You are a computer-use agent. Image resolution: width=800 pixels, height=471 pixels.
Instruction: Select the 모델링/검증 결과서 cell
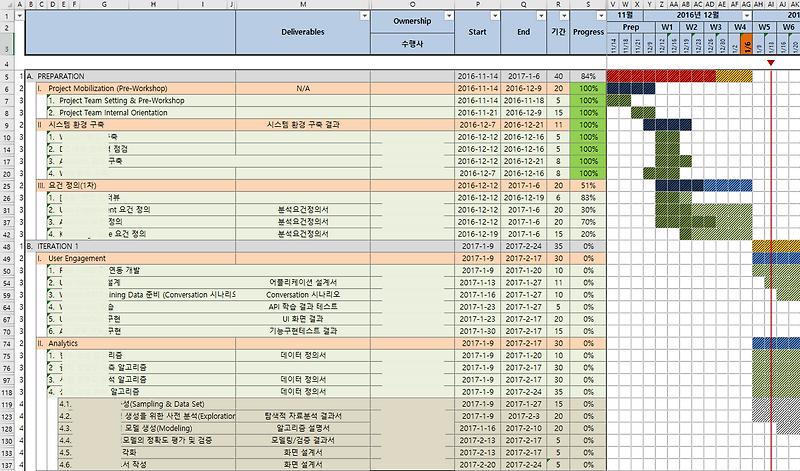coord(303,440)
